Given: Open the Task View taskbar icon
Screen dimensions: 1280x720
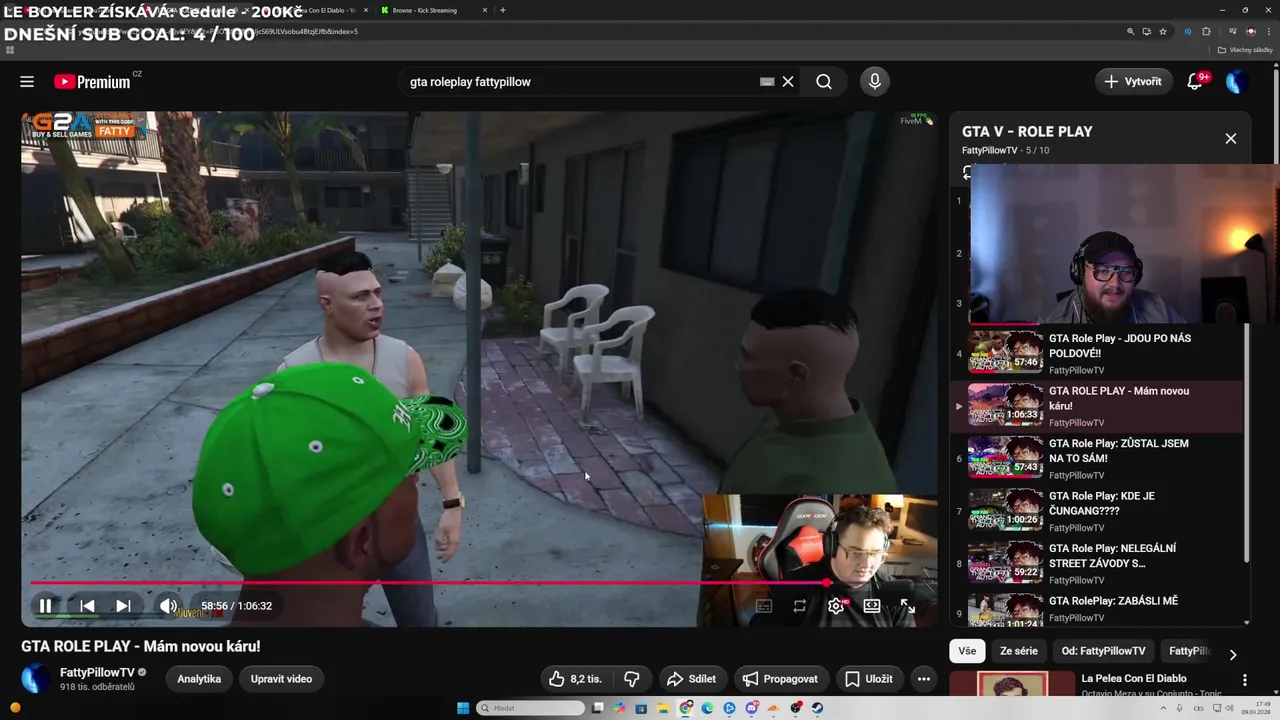Looking at the screenshot, I should pos(598,708).
